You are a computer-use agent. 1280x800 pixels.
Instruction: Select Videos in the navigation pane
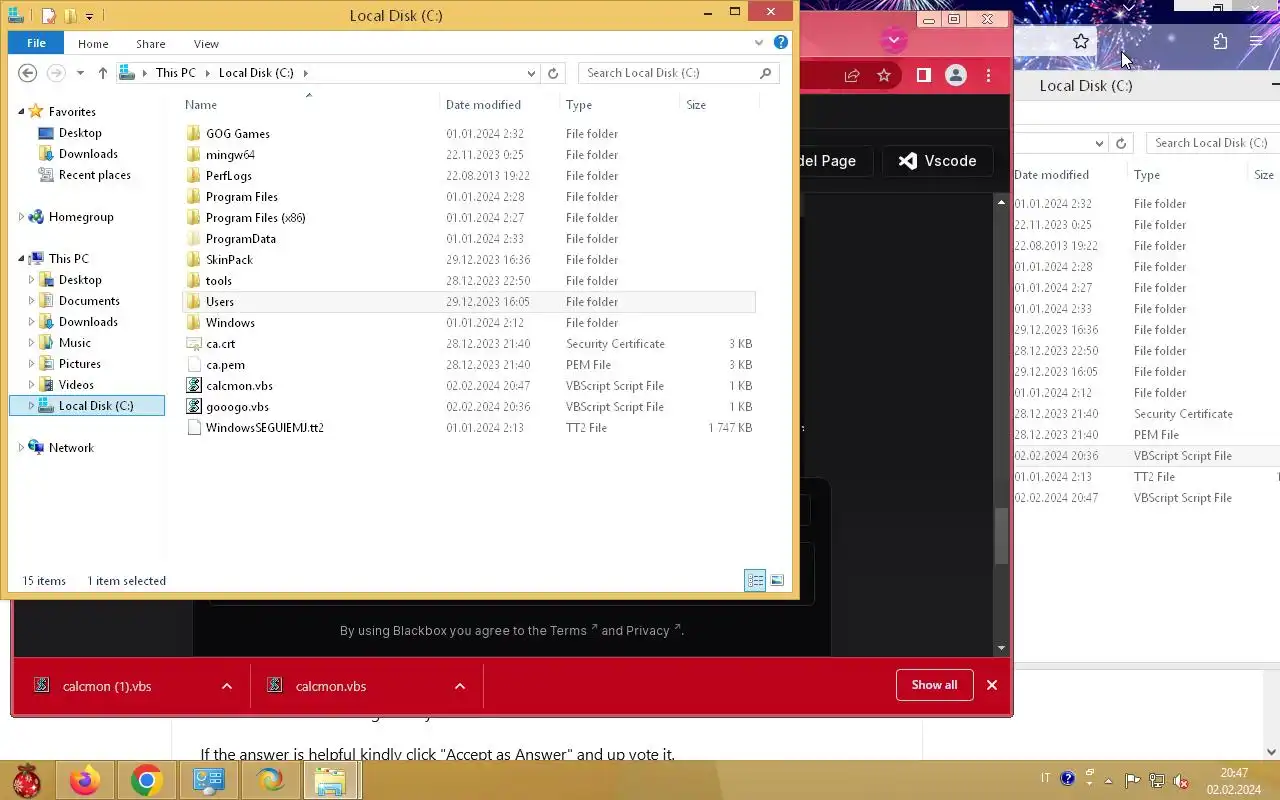76,385
